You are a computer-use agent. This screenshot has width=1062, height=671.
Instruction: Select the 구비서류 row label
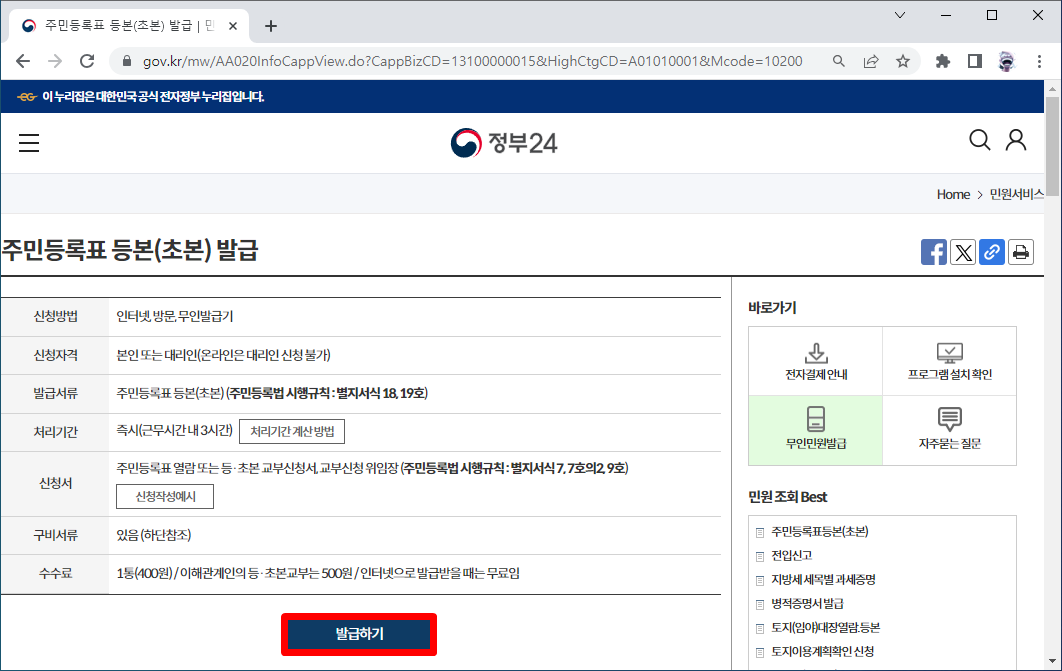[56, 535]
